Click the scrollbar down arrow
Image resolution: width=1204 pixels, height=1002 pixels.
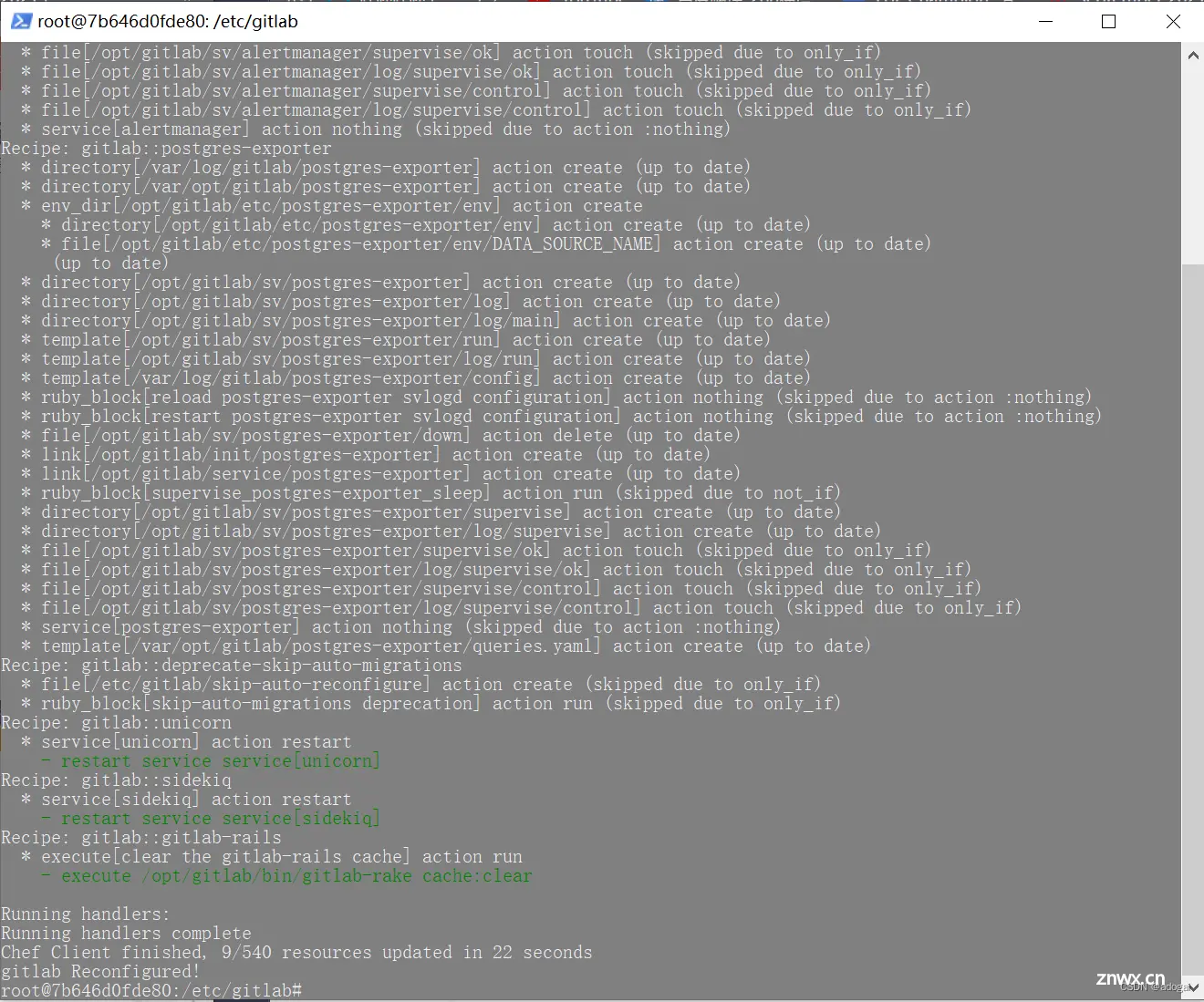(1193, 987)
